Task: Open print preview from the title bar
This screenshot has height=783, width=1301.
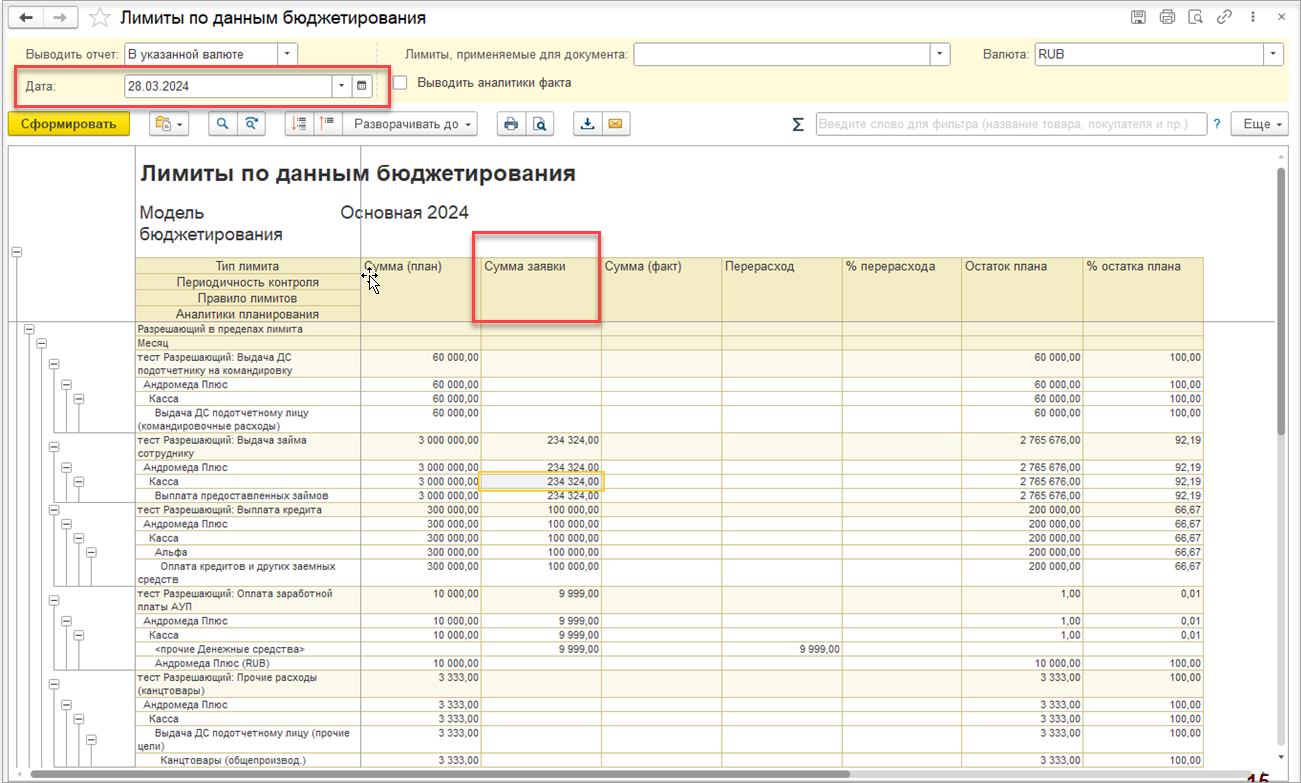Action: 1194,17
